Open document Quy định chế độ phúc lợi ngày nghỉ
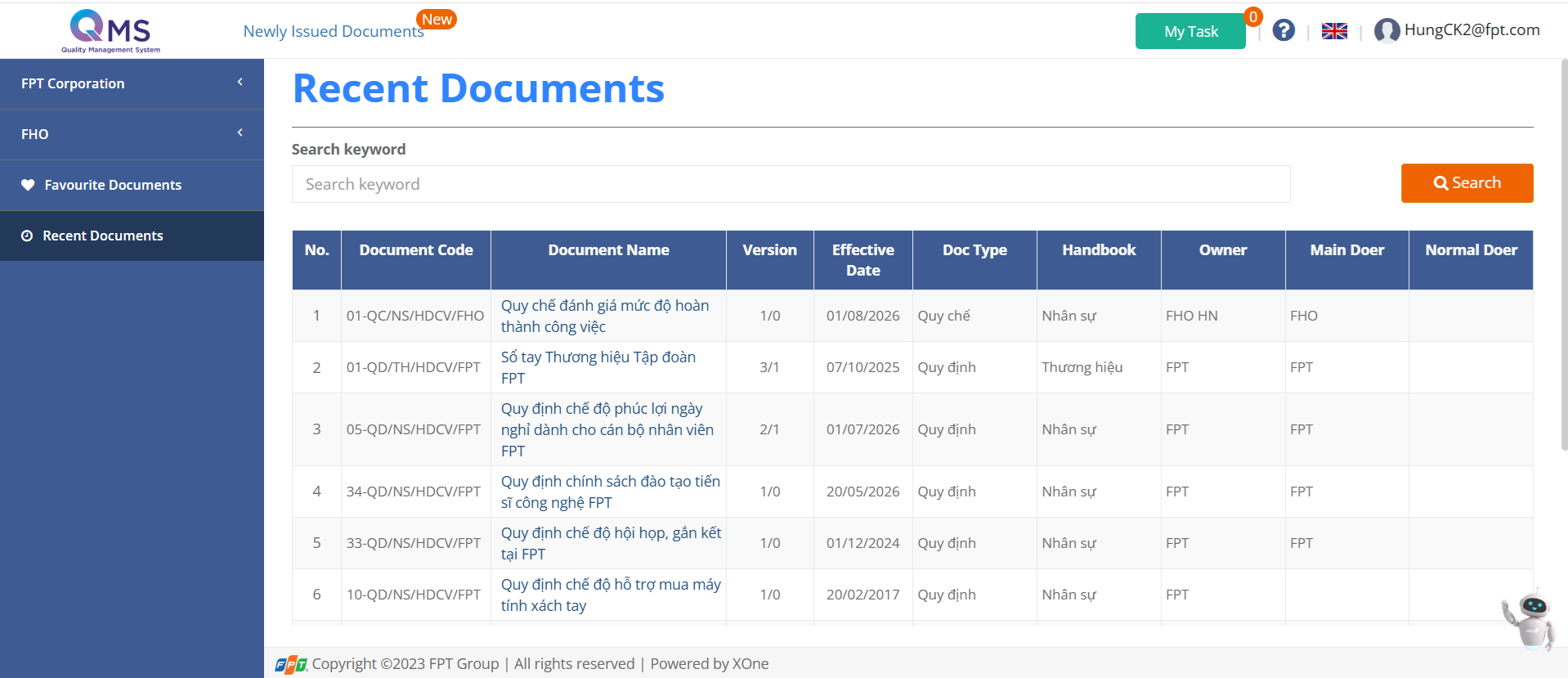The width and height of the screenshot is (1568, 678). pyautogui.click(x=607, y=429)
